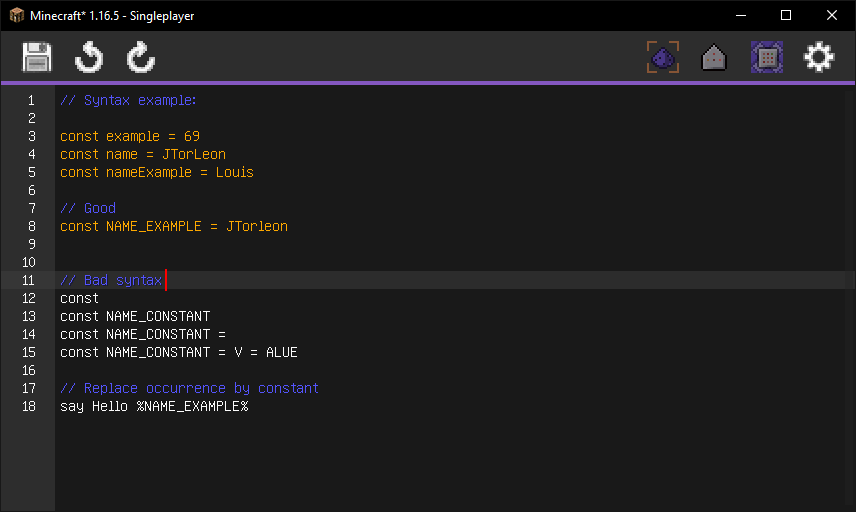Image resolution: width=856 pixels, height=512 pixels.
Task: Select the purple command block icon
Action: click(767, 57)
